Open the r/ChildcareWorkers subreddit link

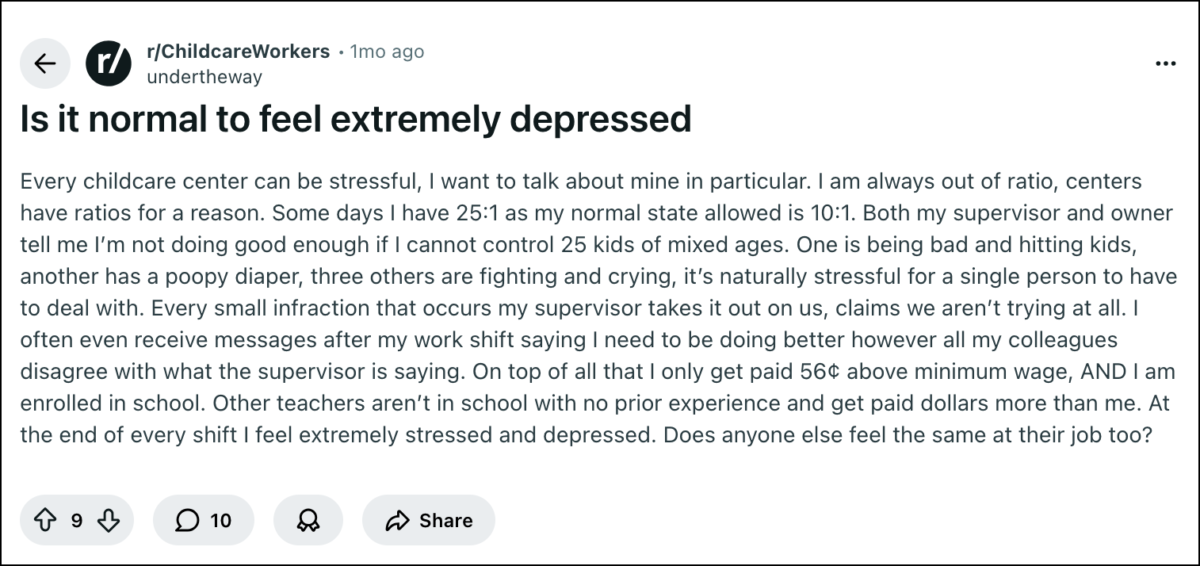tap(238, 52)
